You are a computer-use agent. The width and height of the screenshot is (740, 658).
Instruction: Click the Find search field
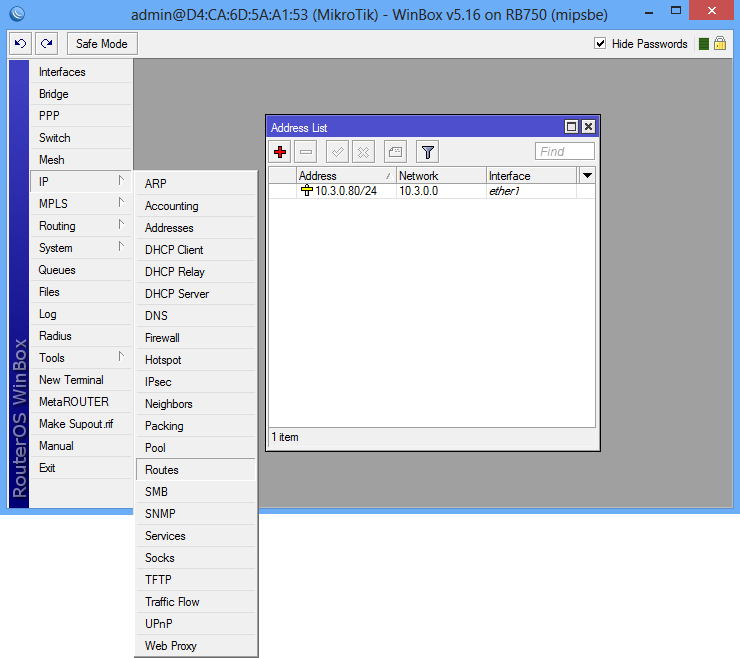(564, 152)
